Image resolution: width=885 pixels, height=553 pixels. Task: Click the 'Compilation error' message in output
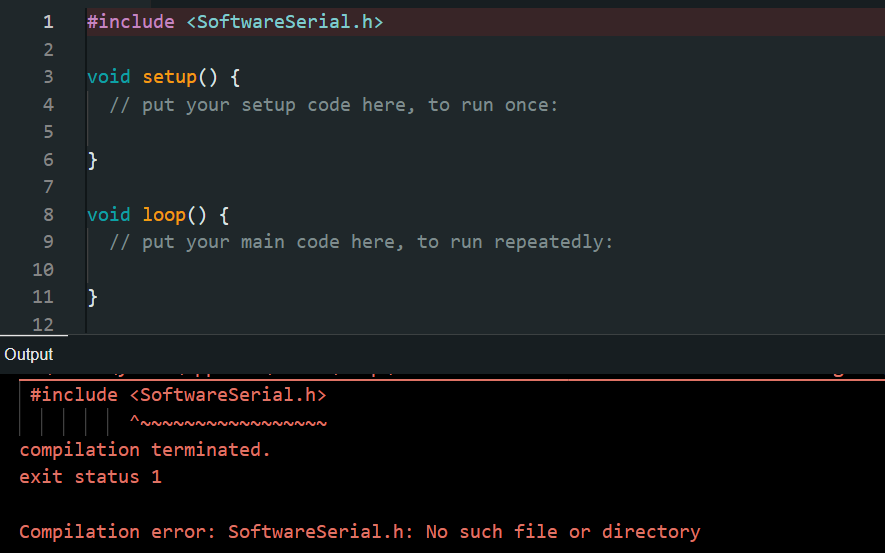[359, 531]
